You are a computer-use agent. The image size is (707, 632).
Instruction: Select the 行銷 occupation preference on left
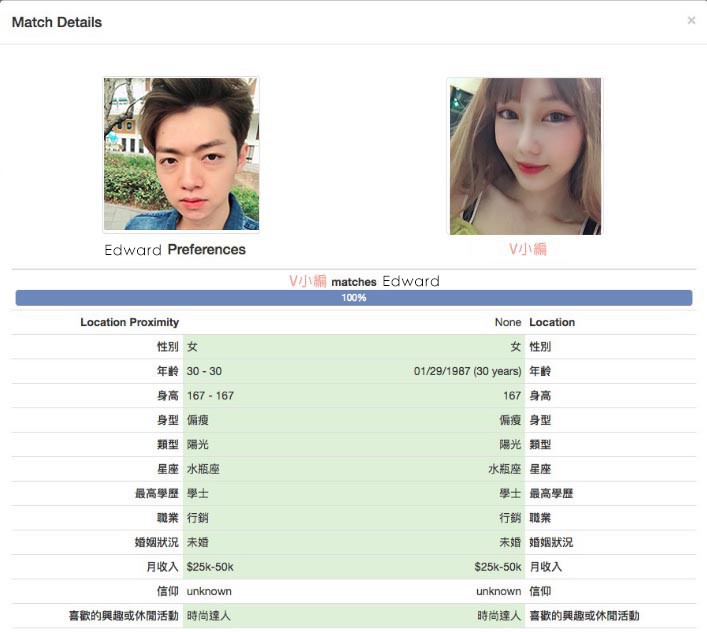click(x=198, y=518)
